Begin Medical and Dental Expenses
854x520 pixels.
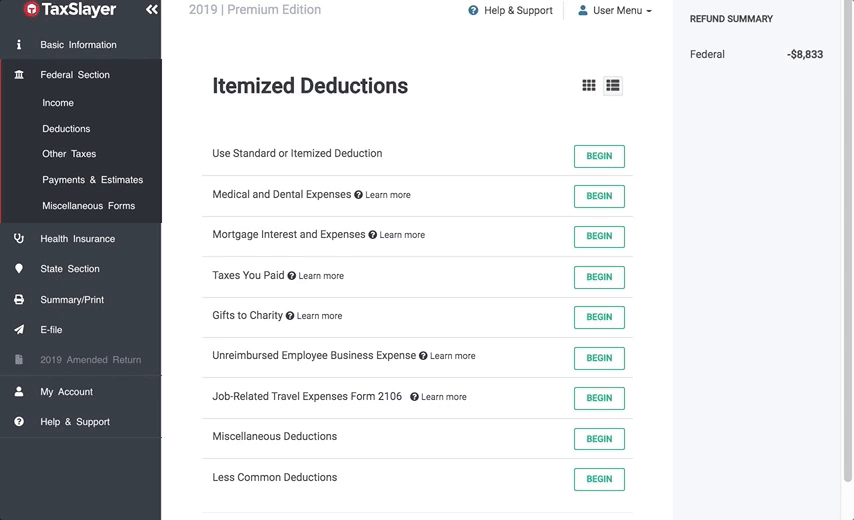(x=599, y=196)
